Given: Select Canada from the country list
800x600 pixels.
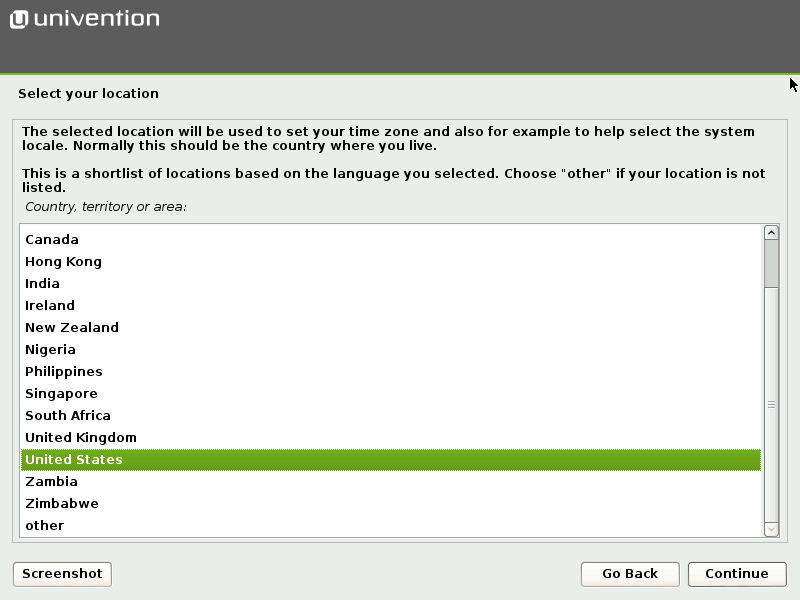Looking at the screenshot, I should pyautogui.click(x=52, y=240).
